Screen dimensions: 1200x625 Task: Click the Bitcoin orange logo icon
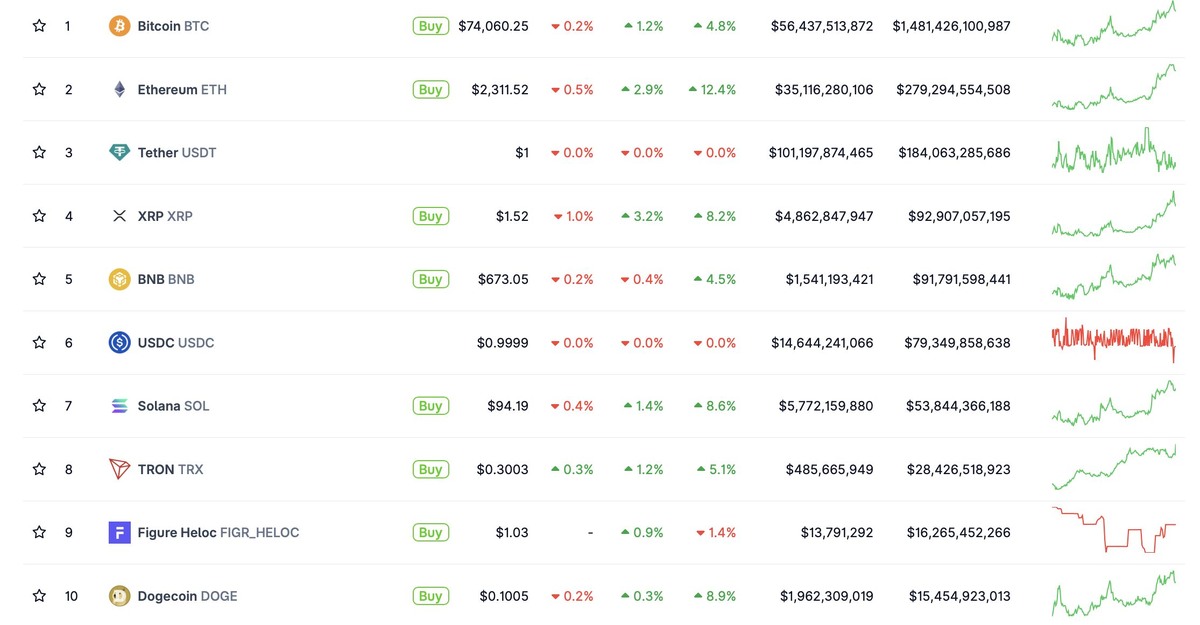click(120, 26)
